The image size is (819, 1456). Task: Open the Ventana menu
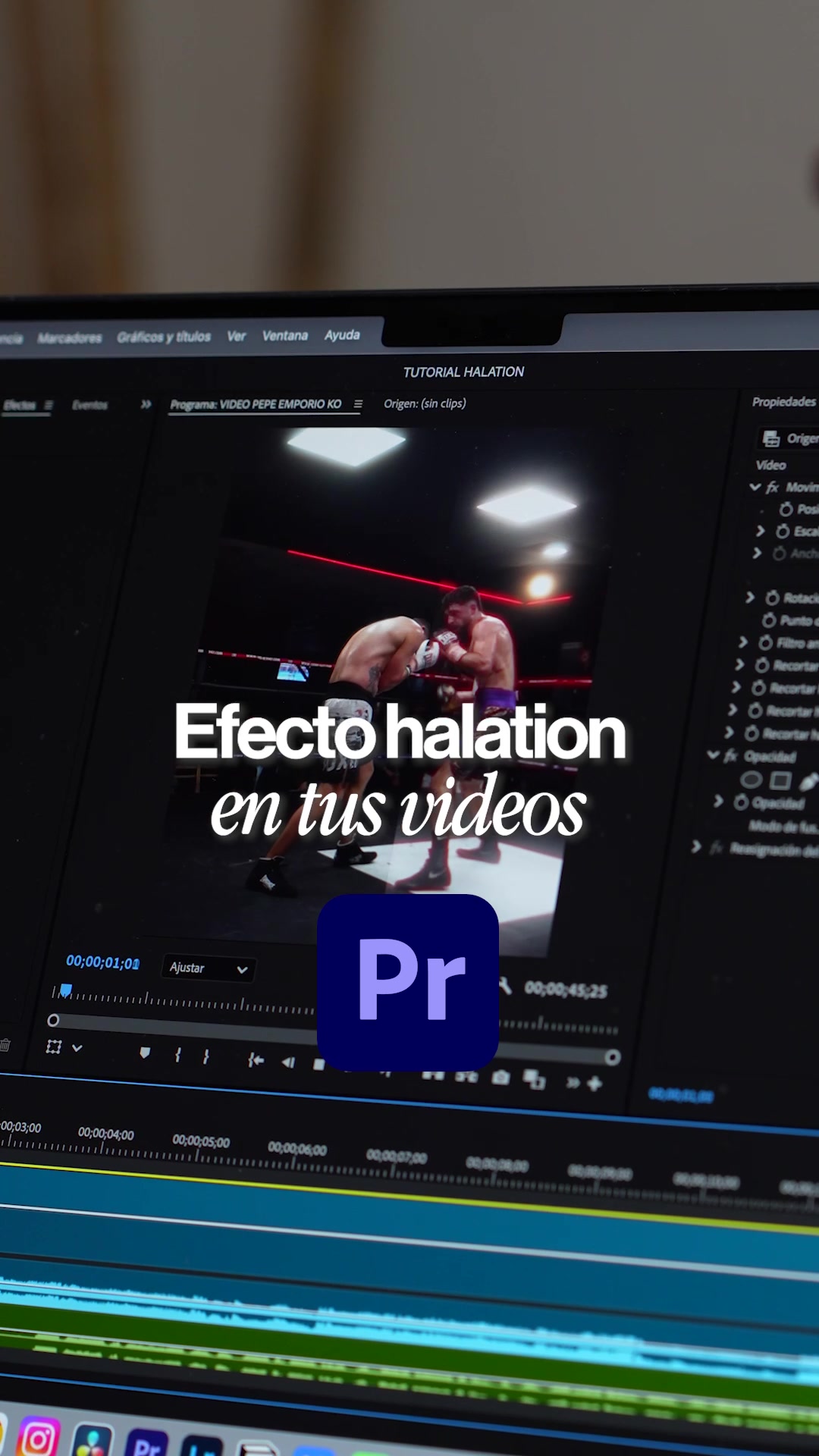click(285, 335)
